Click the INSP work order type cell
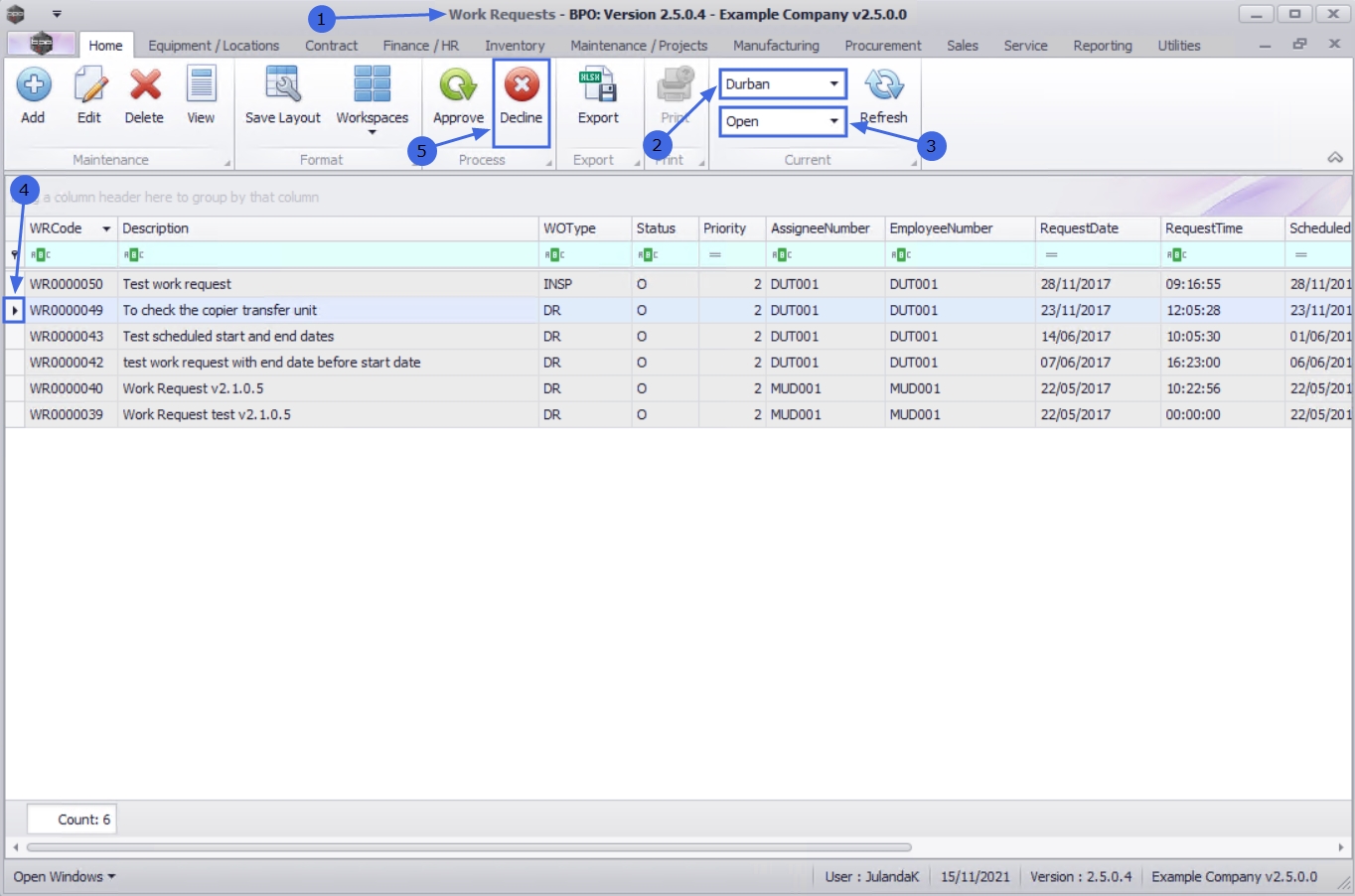Screen dimensions: 1355x896 tap(585, 284)
